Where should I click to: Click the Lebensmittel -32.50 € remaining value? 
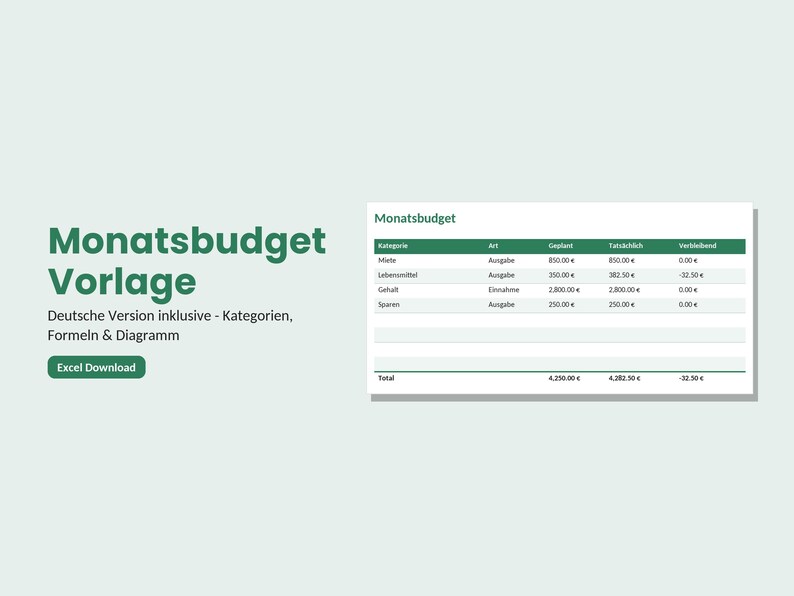691,275
